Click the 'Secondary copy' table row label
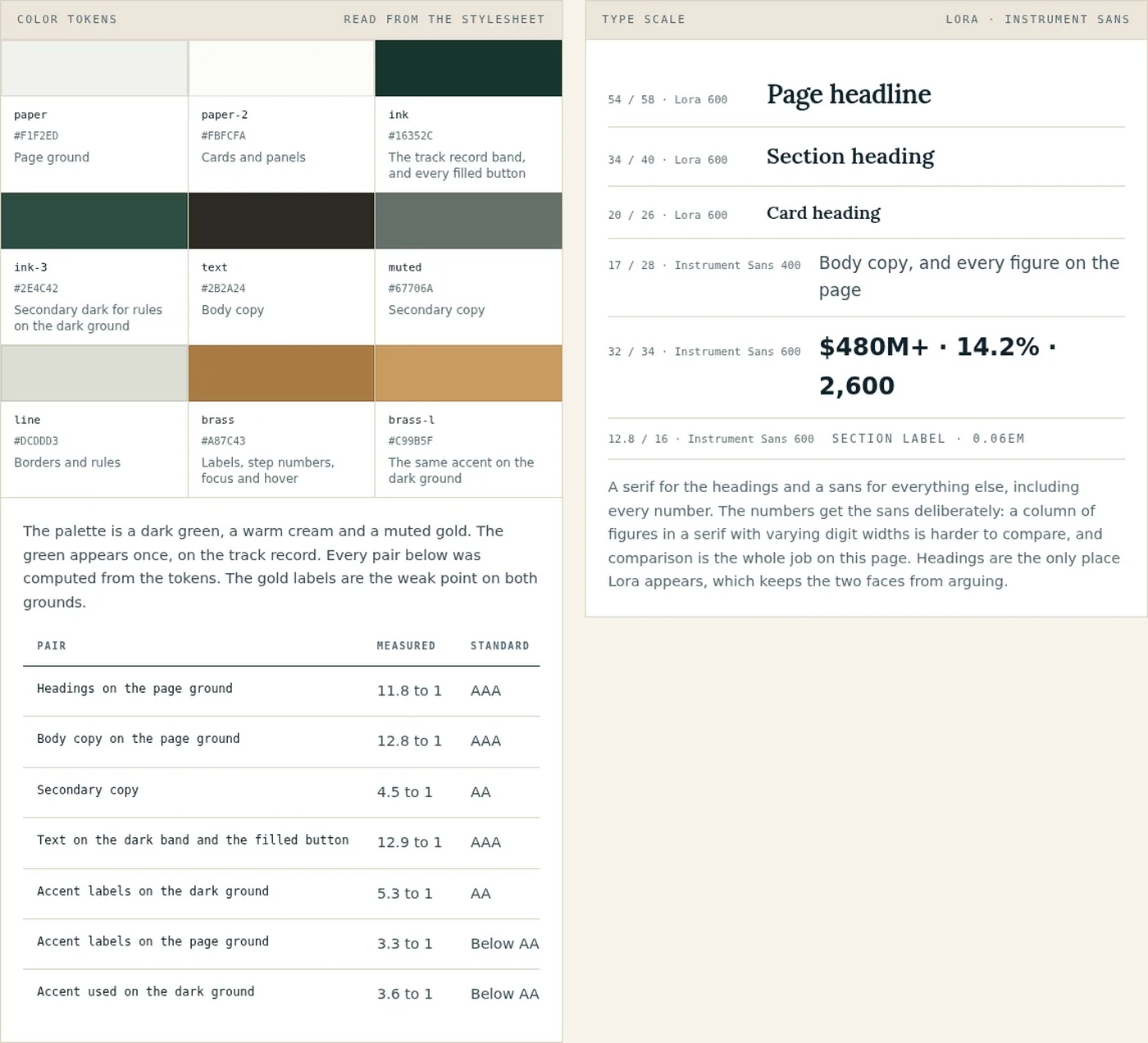Viewport: 1148px width, 1043px height. pos(88,790)
